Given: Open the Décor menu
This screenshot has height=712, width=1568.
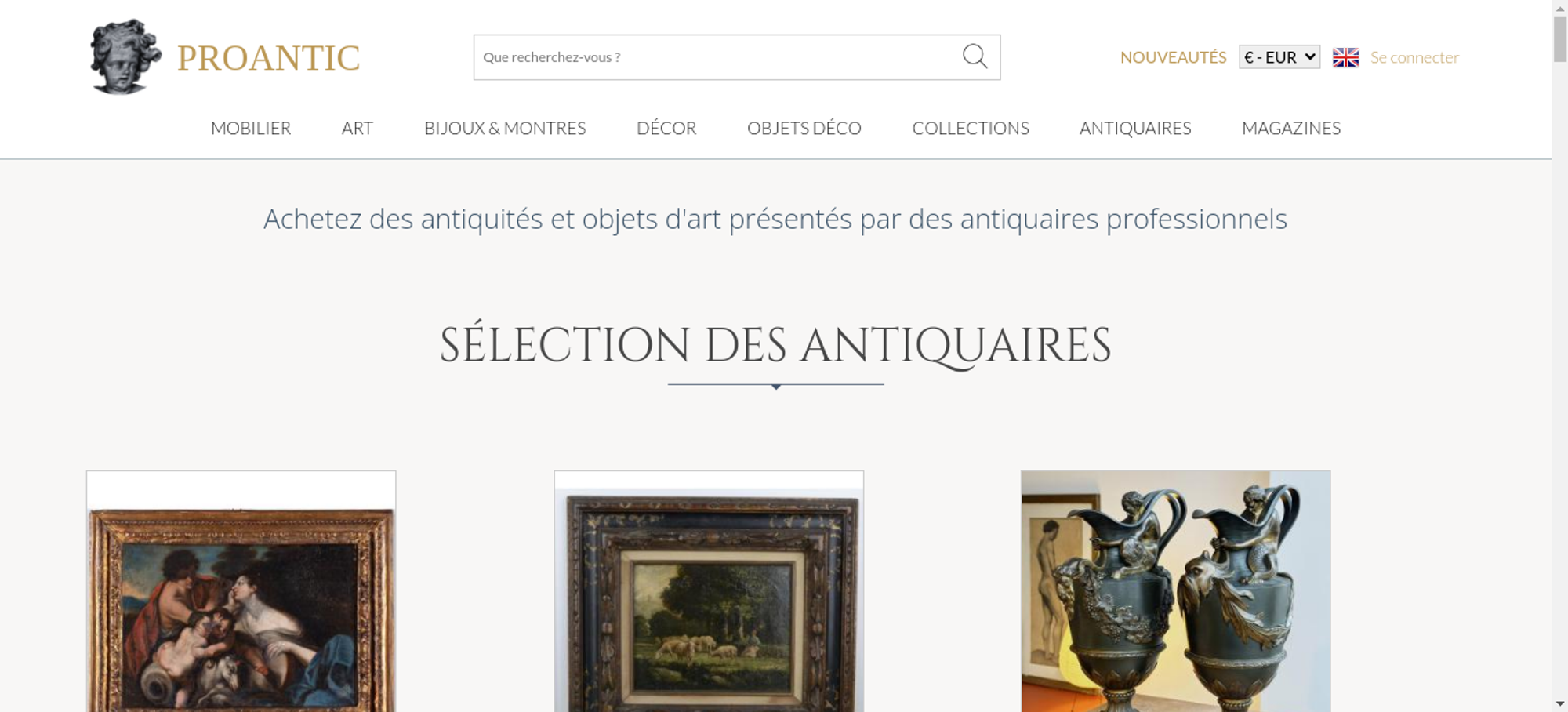Looking at the screenshot, I should pos(666,128).
